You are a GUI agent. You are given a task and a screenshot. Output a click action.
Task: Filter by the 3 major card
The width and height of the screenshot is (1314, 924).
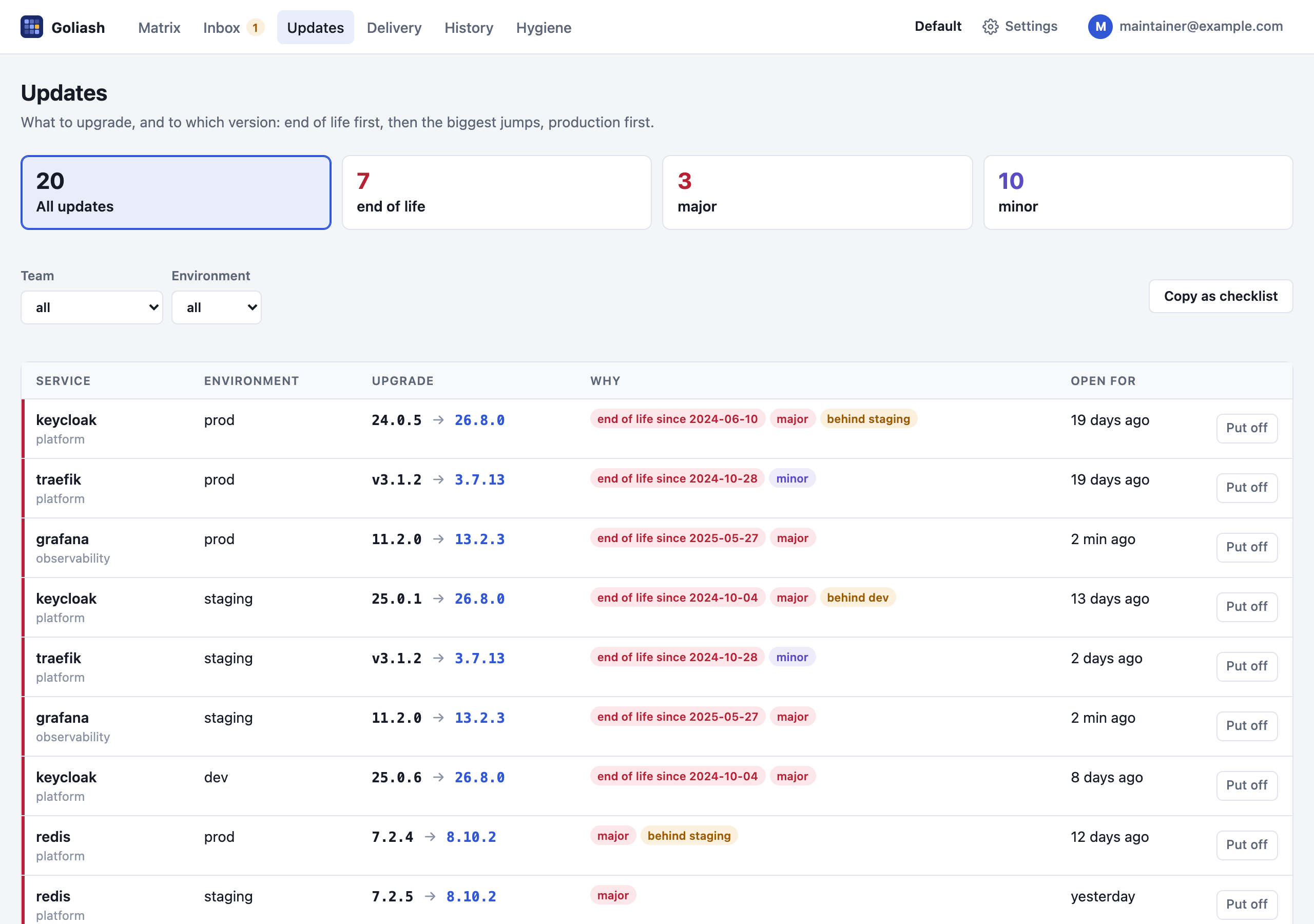tap(817, 192)
